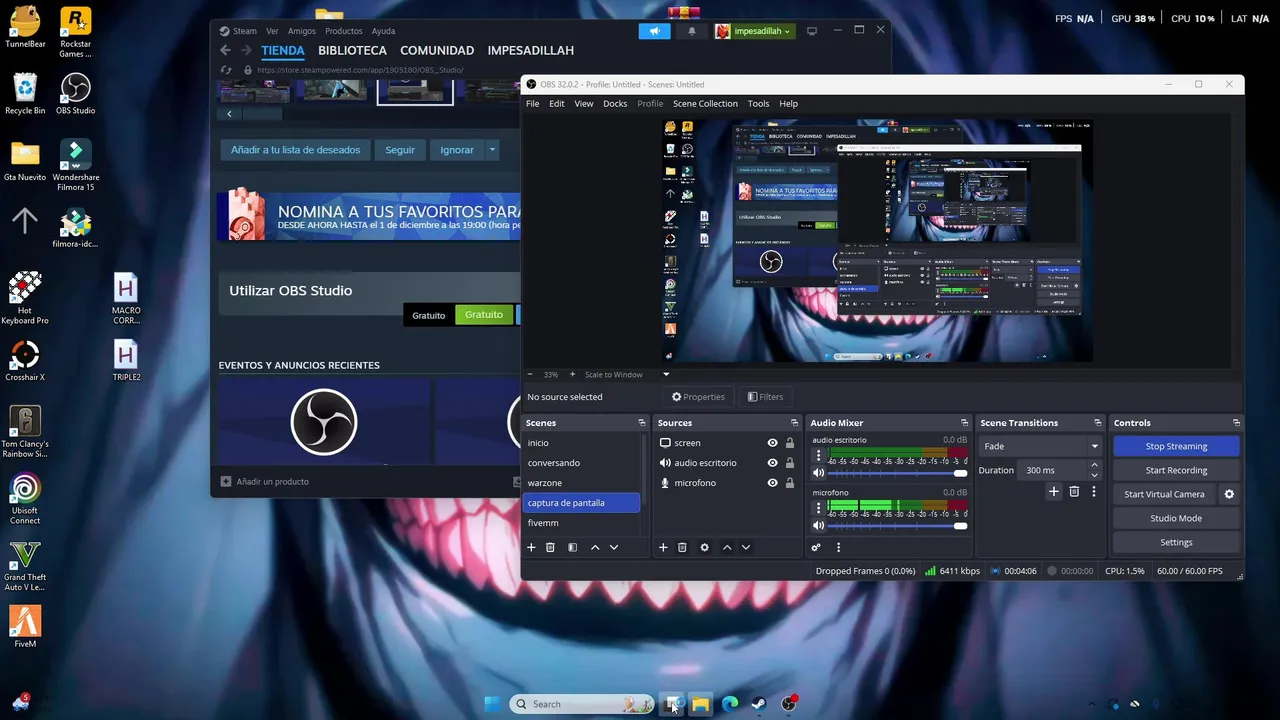
Task: Add a scene transition with plus icon
Action: [1053, 491]
